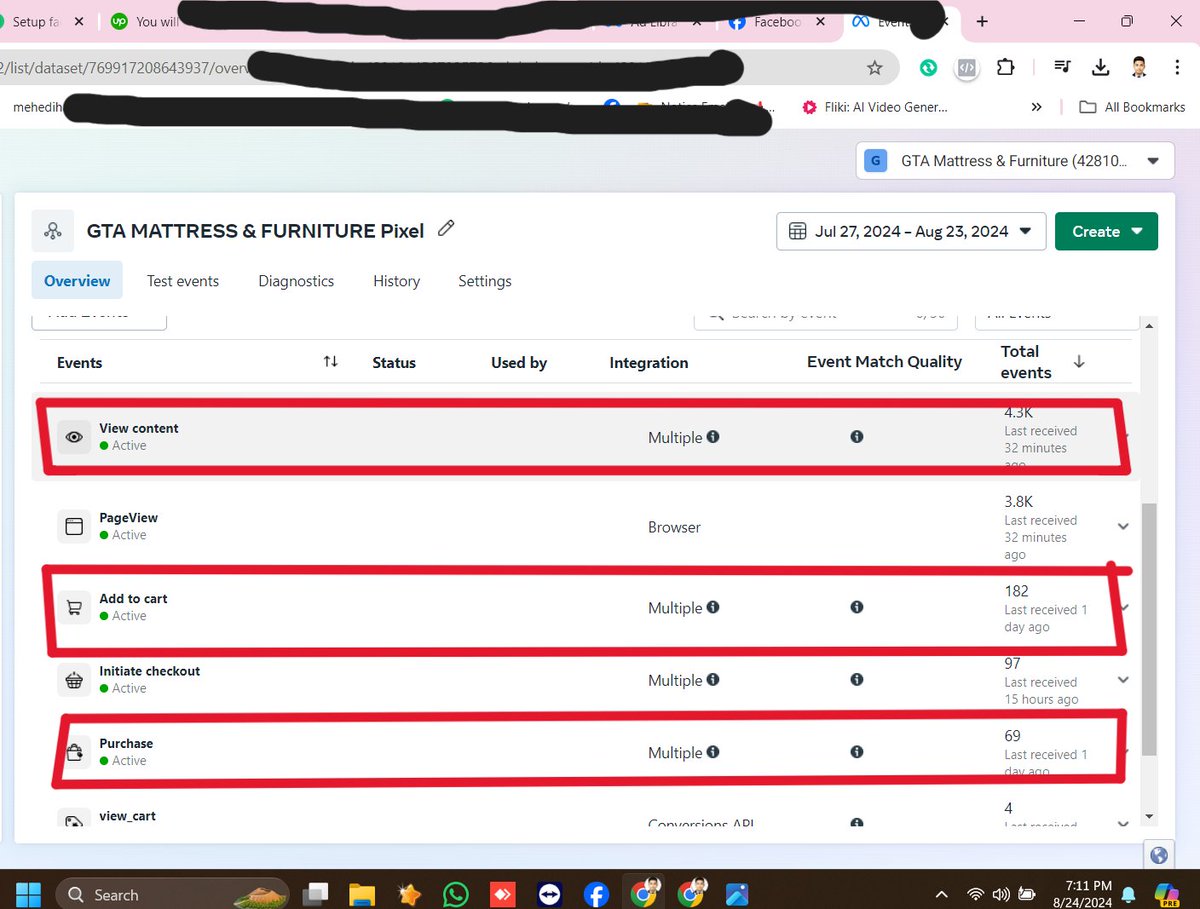Viewport: 1200px width, 909px height.
Task: Switch to the Test events tab
Action: click(183, 281)
